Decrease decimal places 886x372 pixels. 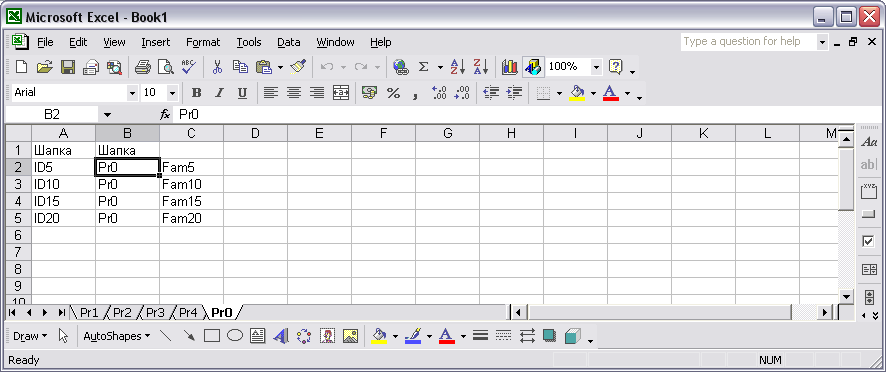462,93
